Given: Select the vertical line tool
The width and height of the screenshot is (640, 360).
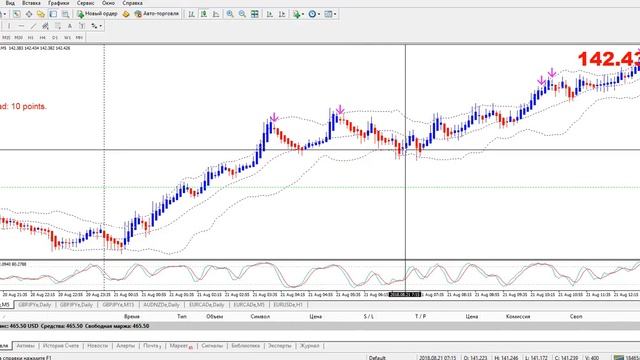Looking at the screenshot, I should coord(9,26).
